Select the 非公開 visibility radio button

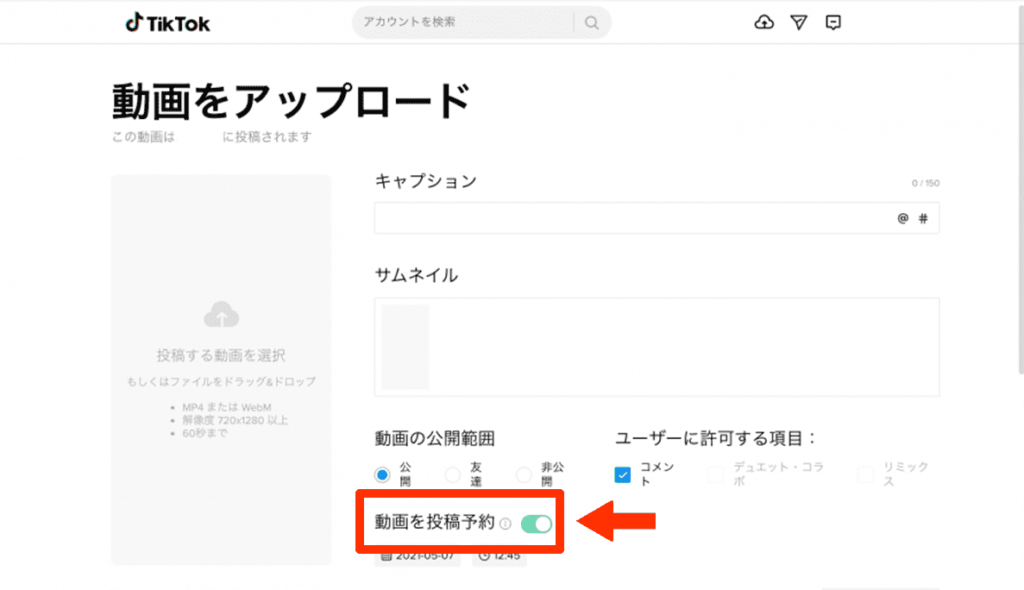[523, 474]
